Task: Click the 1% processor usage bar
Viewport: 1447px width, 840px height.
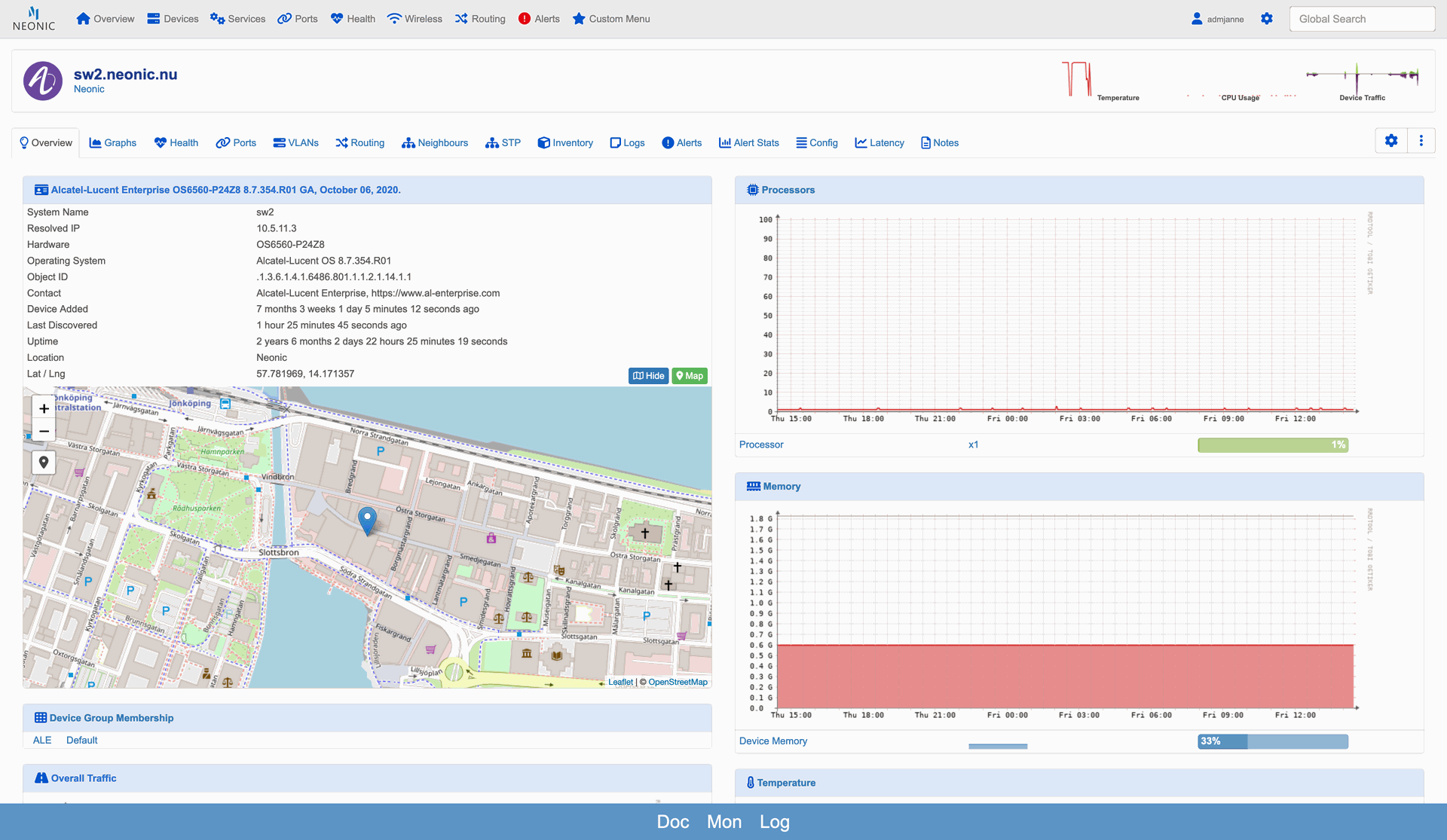Action: [x=1273, y=444]
